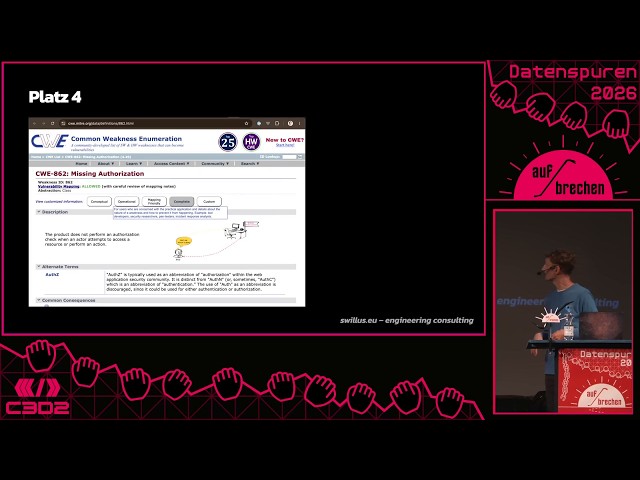Click the 'Datenspuren 2026' title text
Viewport: 640px width, 480px height.
573,82
